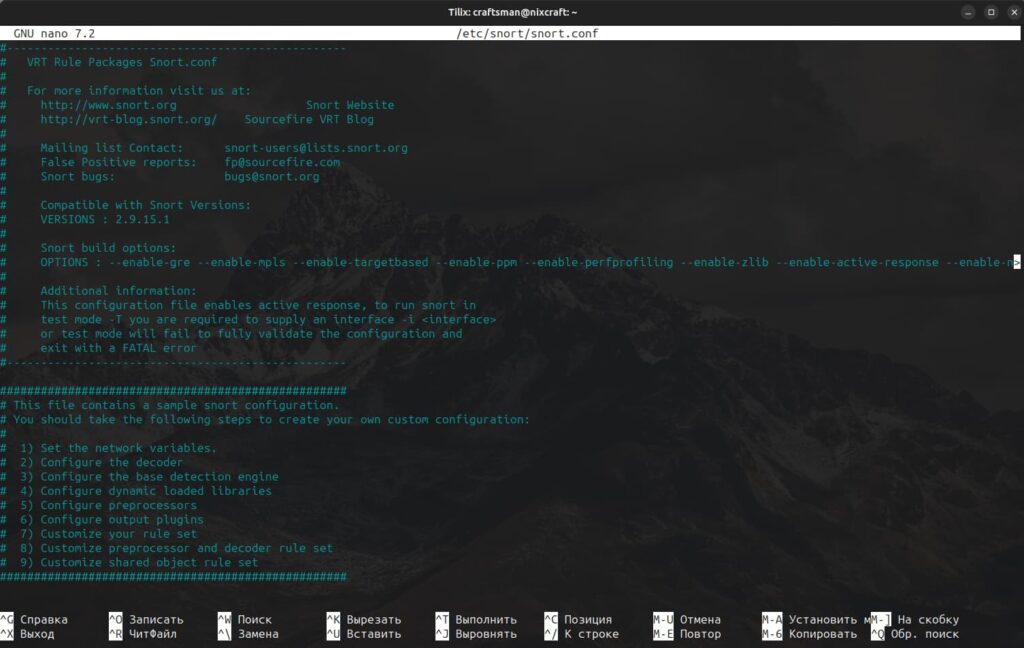Click the ^O Записать shortcut hint
This screenshot has width=1024, height=648.
click(146, 619)
